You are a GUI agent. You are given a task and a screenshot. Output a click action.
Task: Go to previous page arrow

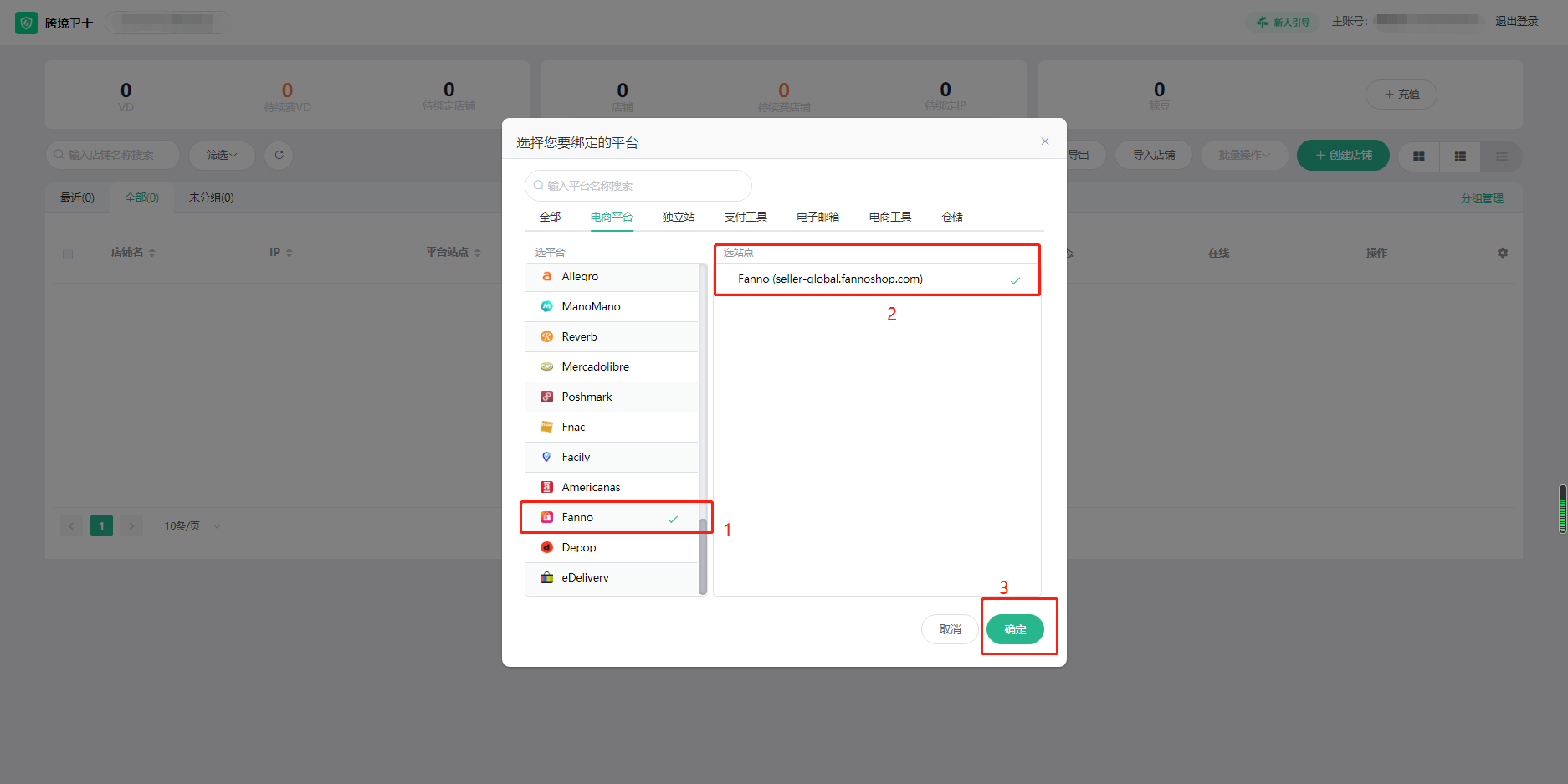click(x=71, y=525)
